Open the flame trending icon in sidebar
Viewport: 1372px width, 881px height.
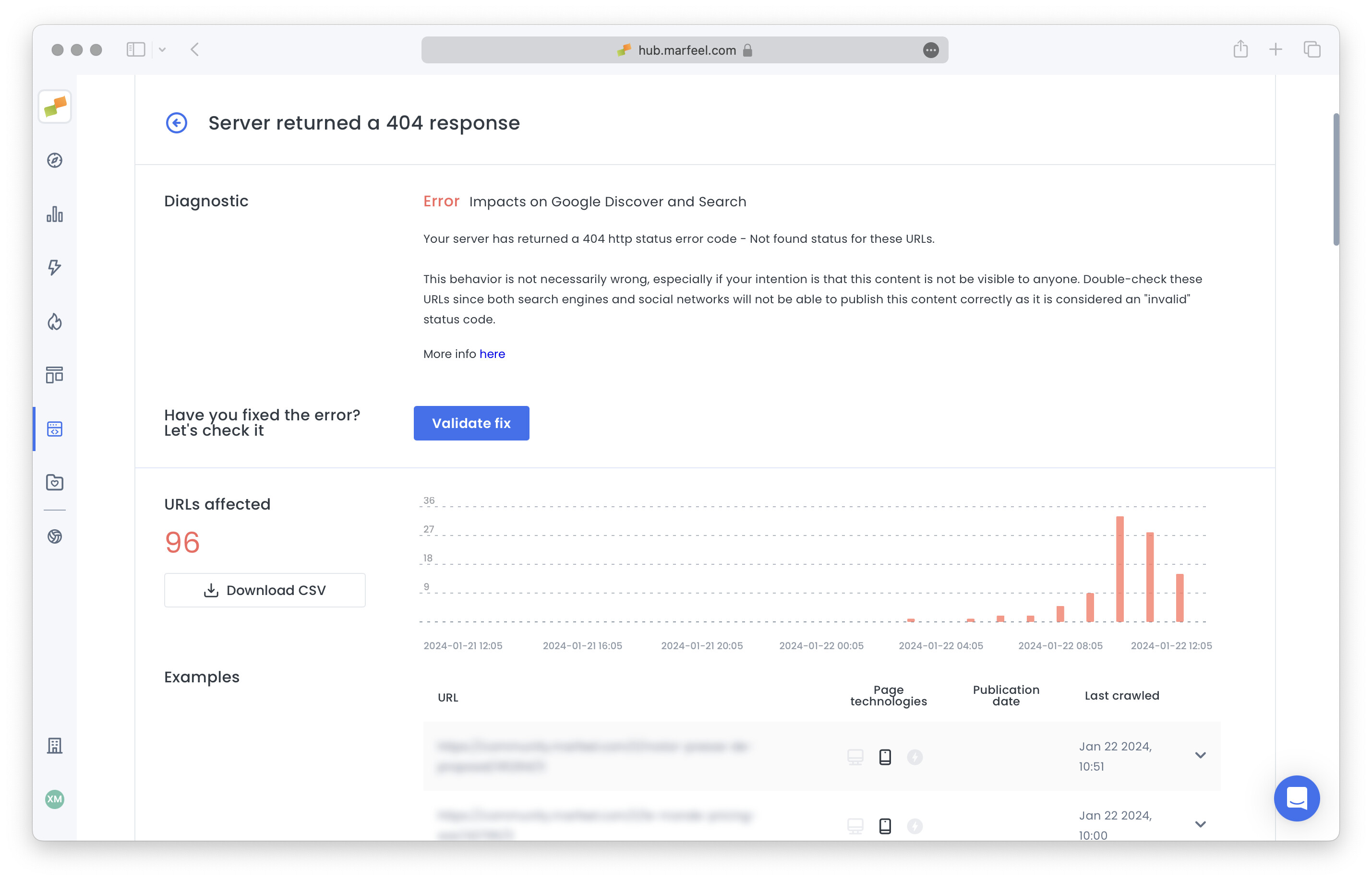pyautogui.click(x=54, y=321)
